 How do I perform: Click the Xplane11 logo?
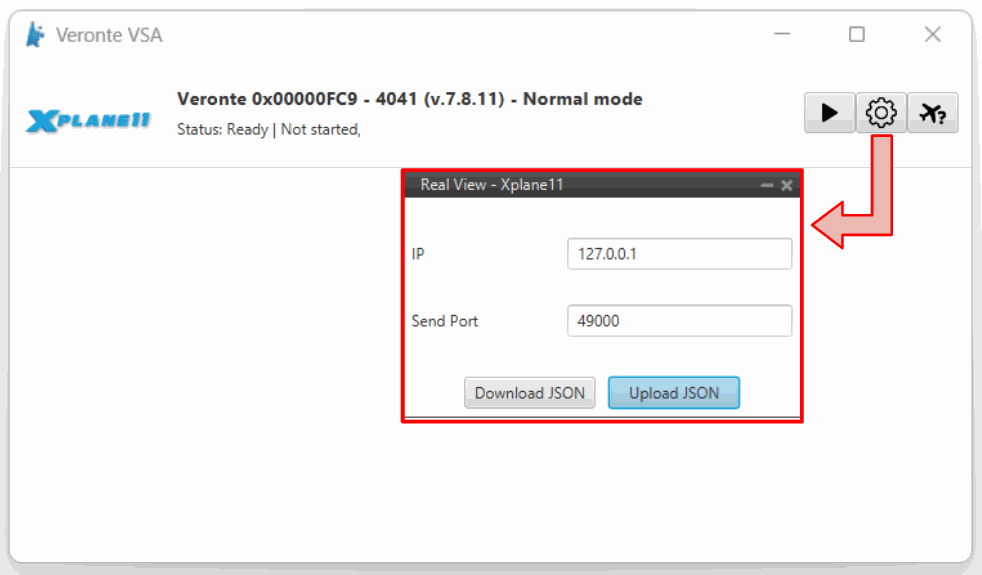coord(88,121)
